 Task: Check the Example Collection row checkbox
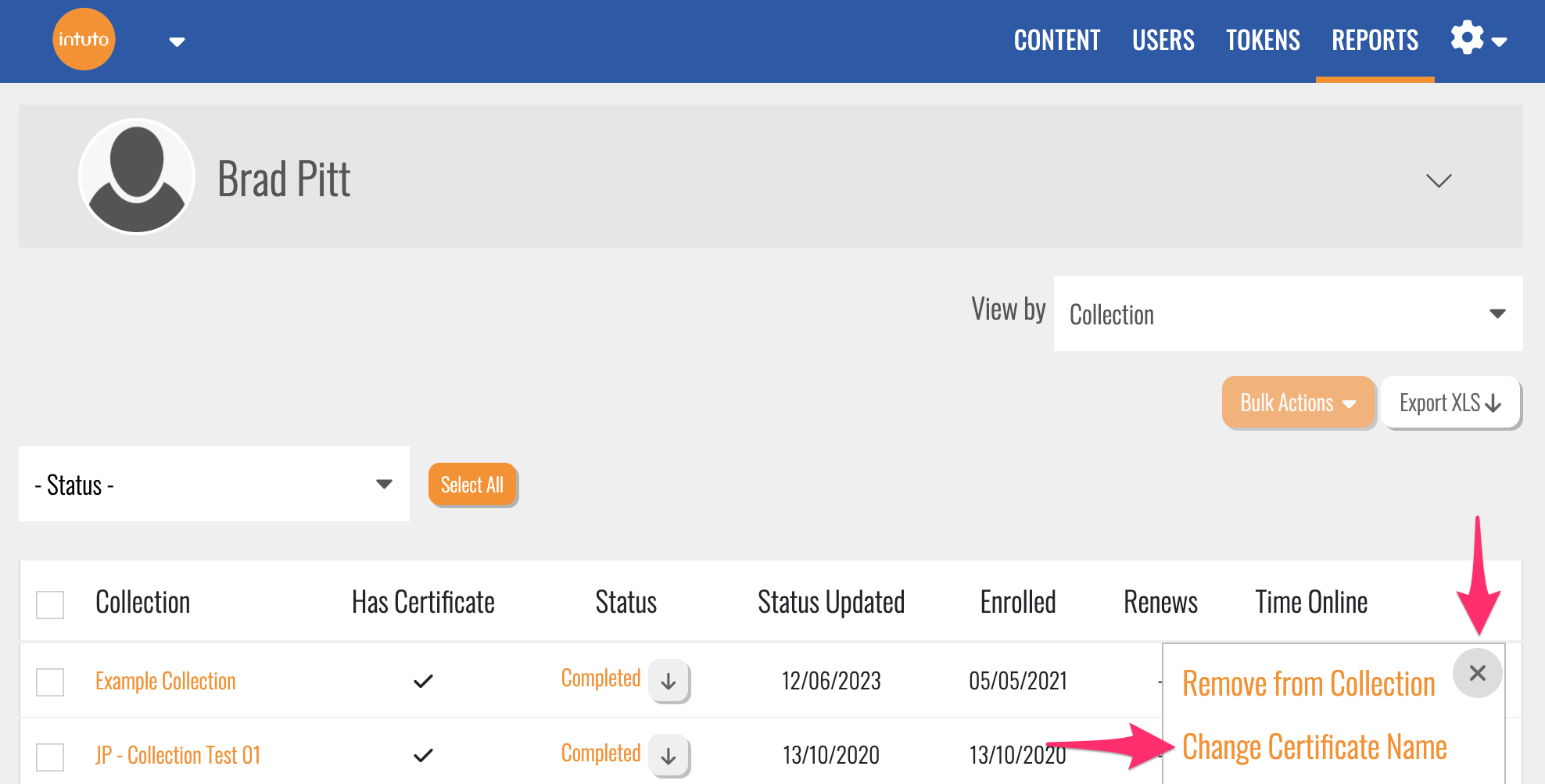(x=50, y=682)
